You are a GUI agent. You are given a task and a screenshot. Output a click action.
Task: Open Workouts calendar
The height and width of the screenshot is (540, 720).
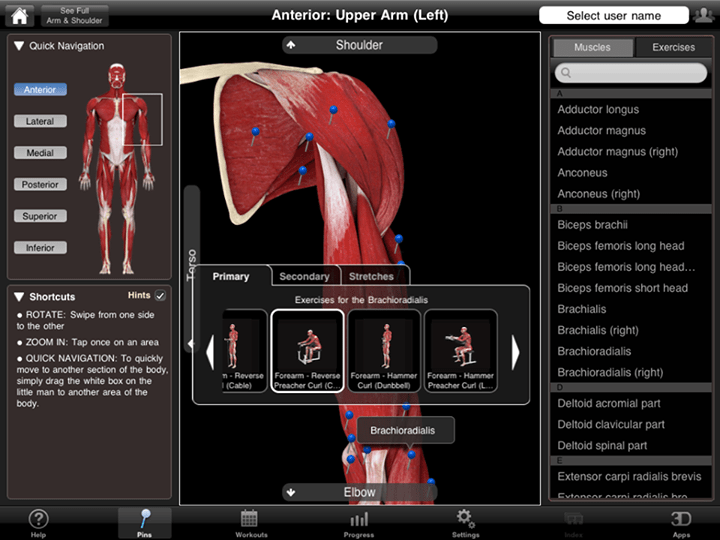pyautogui.click(x=249, y=523)
